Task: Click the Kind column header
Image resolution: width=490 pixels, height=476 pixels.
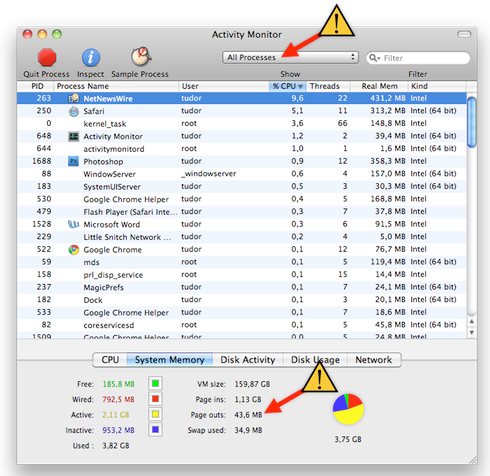Action: (x=437, y=86)
